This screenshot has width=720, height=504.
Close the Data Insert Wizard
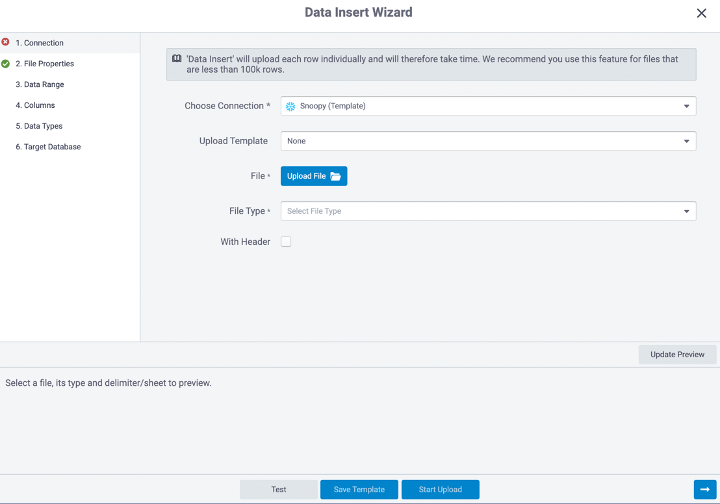pyautogui.click(x=701, y=13)
